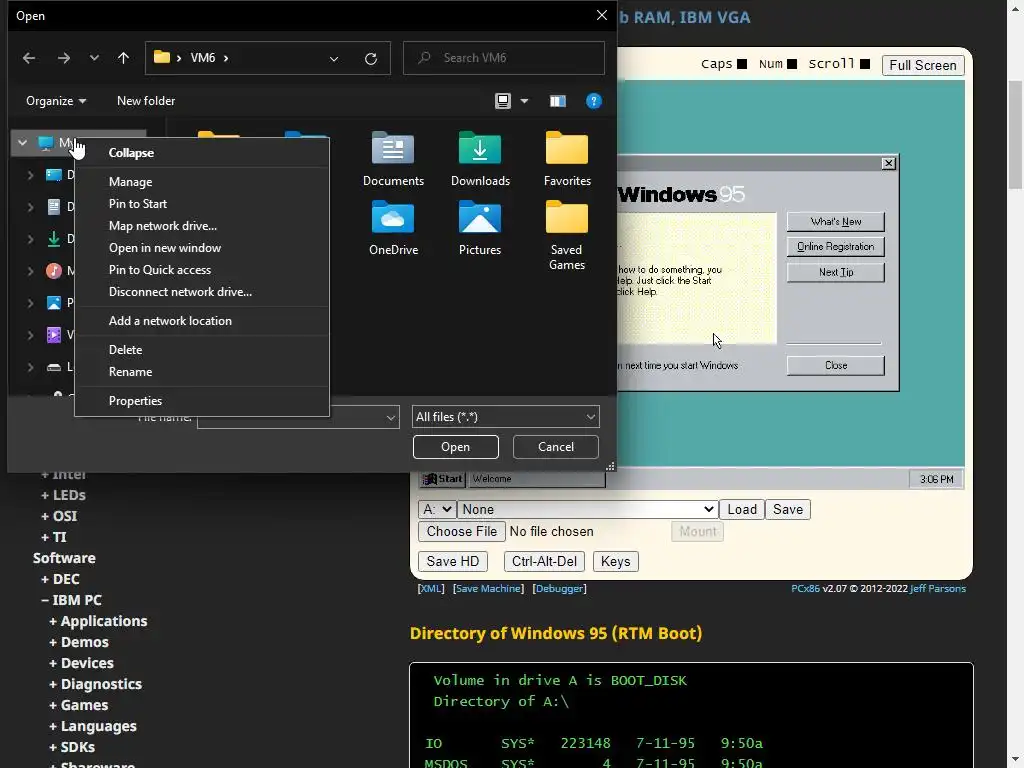Viewport: 1024px width, 768px height.
Task: Click the Ctrl-Alt-Del button
Action: point(544,562)
